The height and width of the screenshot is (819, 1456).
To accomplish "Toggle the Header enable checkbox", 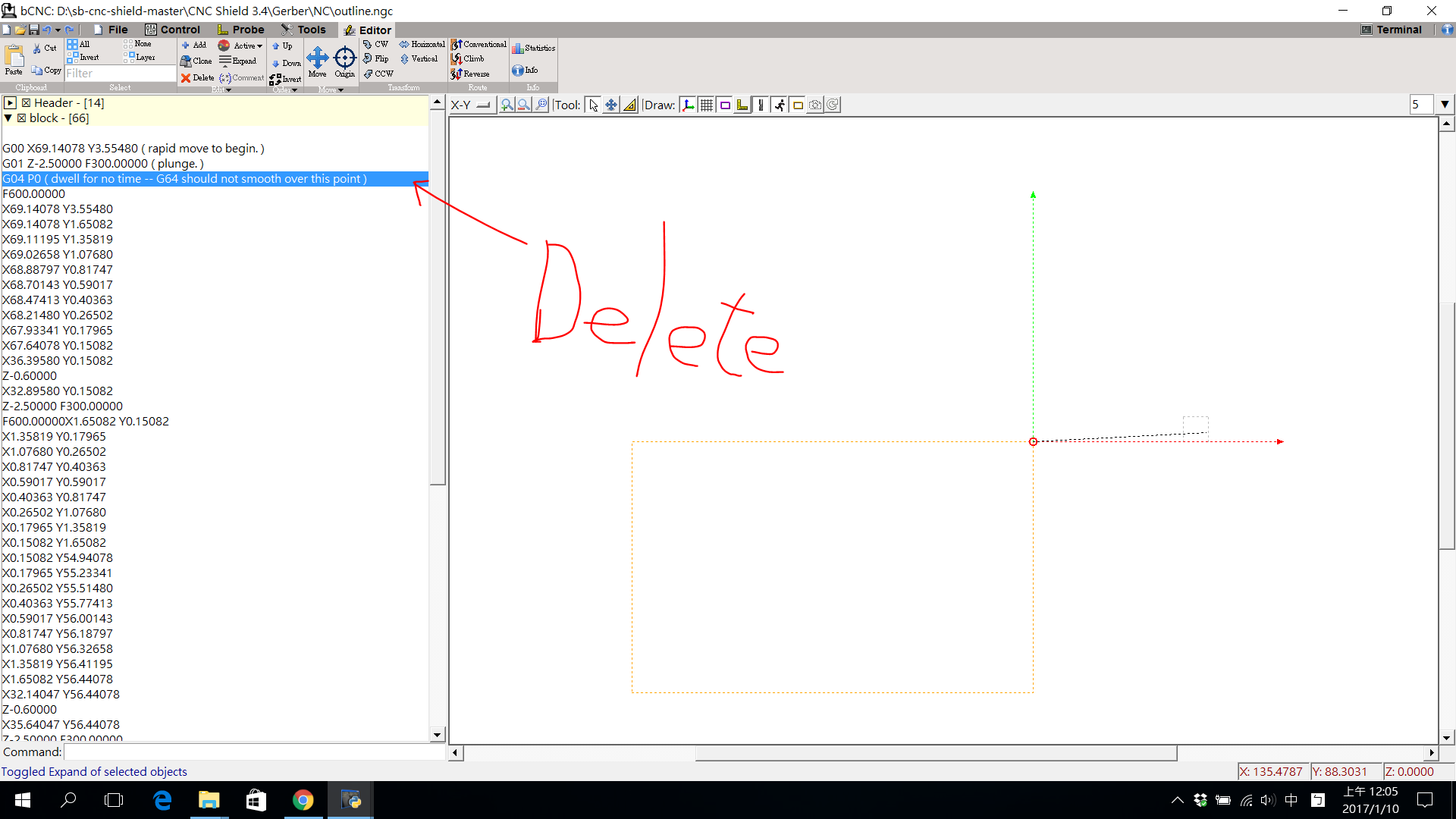I will (26, 103).
